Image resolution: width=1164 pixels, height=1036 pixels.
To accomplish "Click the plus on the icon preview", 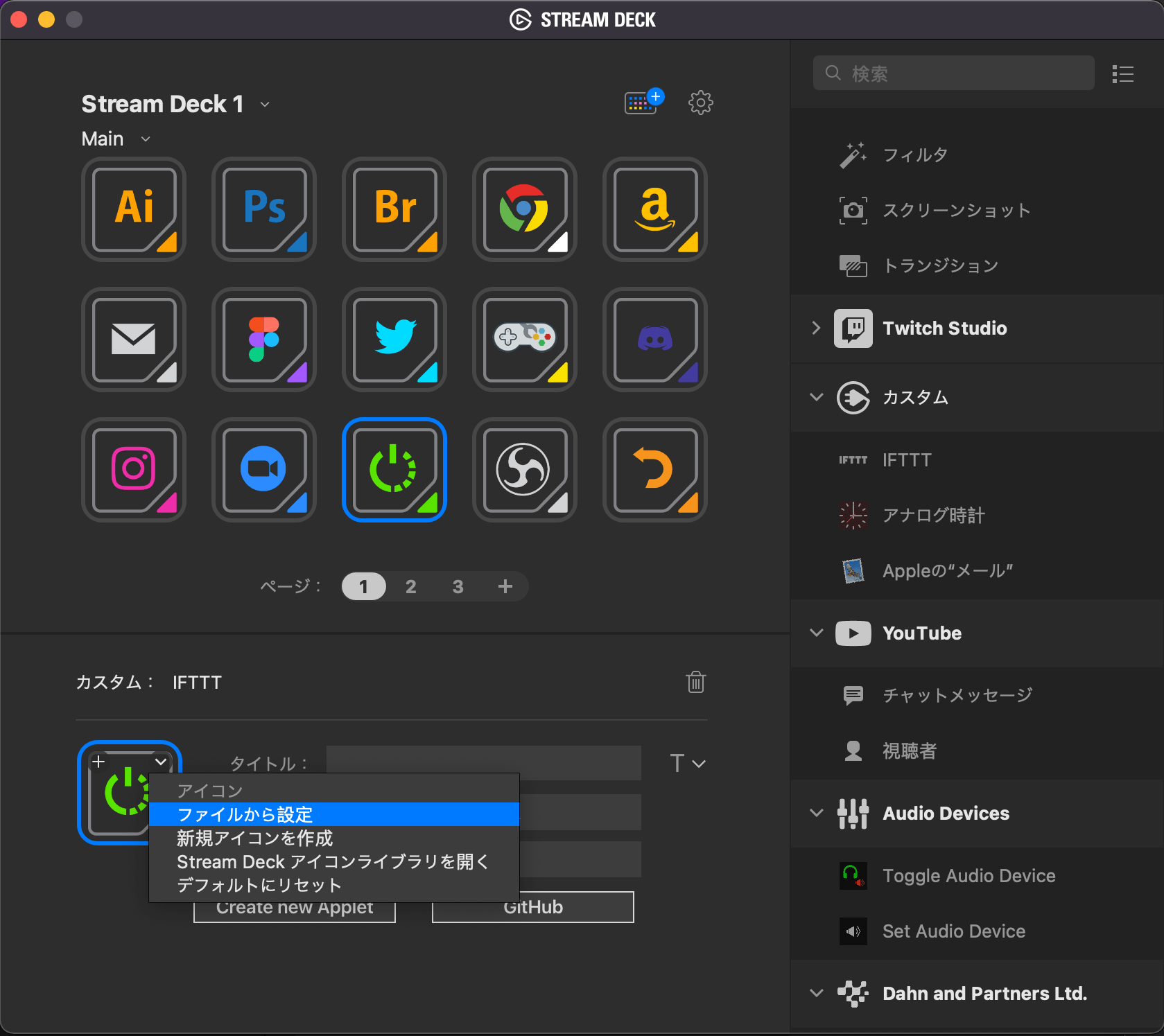I will point(99,762).
